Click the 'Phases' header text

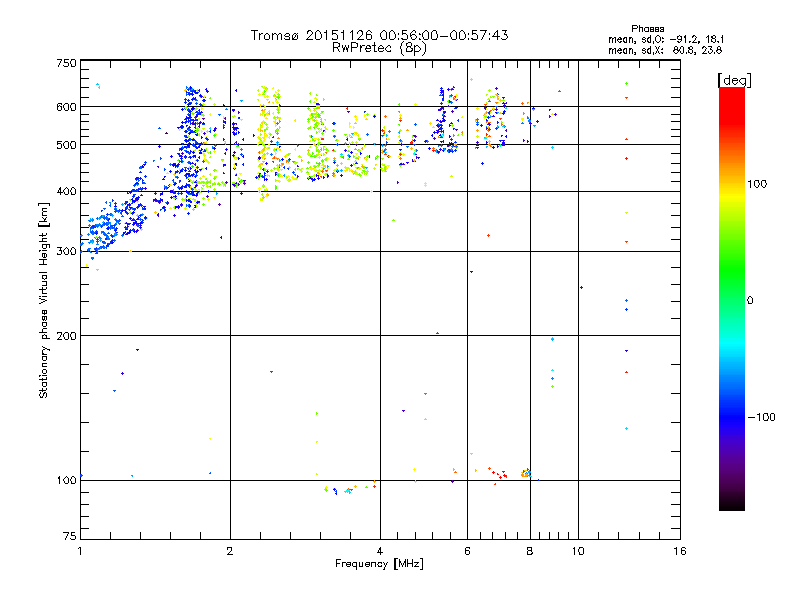647,29
